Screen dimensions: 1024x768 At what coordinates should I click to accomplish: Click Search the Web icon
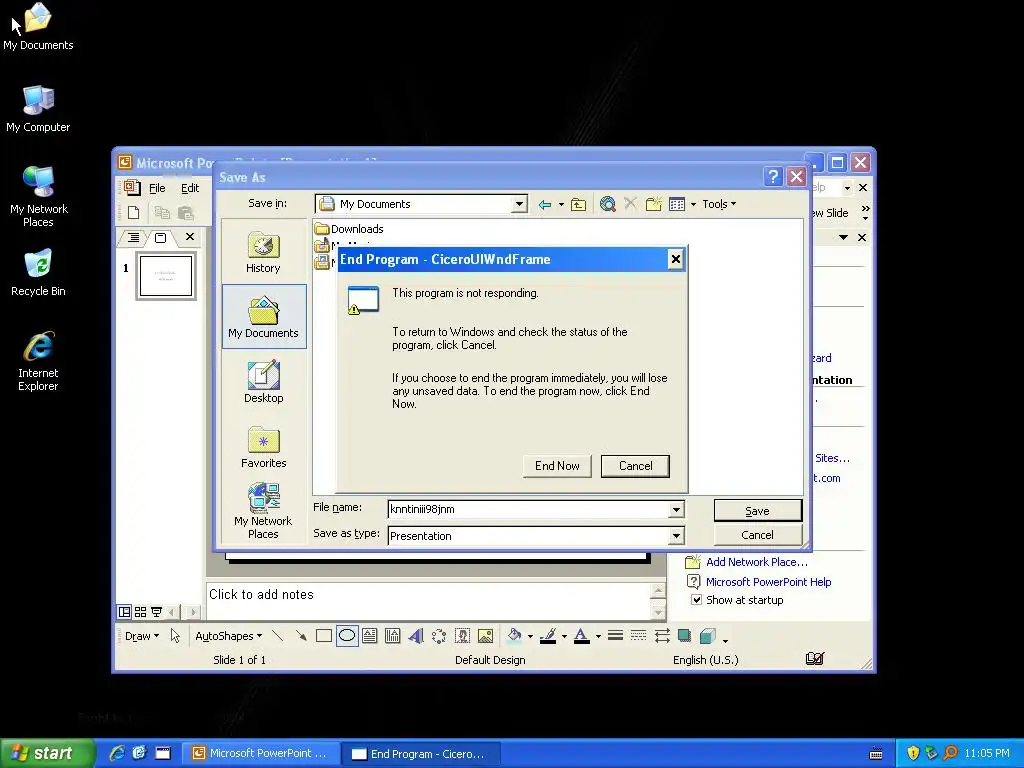pyautogui.click(x=607, y=204)
